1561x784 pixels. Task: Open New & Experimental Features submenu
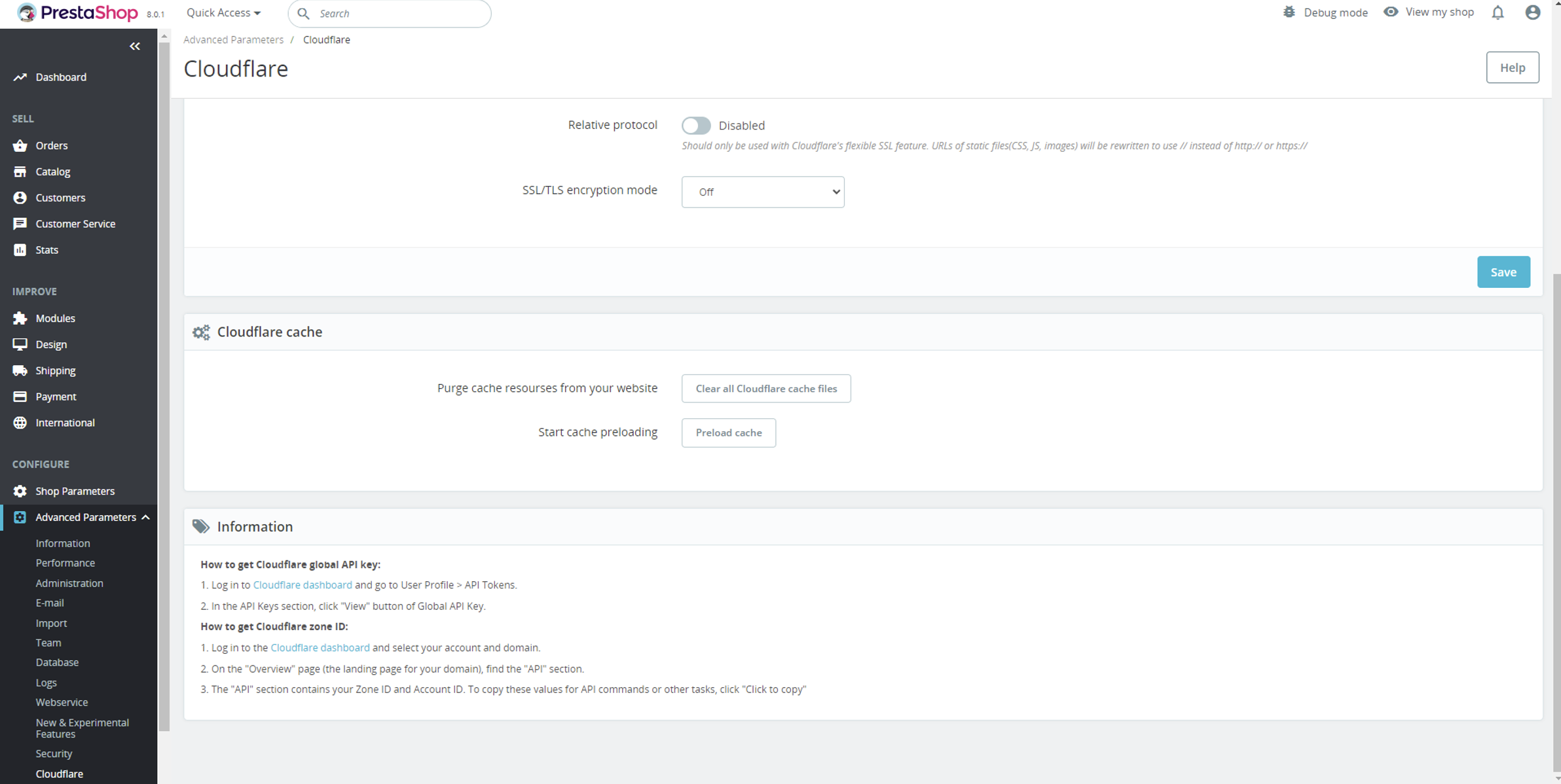click(x=83, y=728)
